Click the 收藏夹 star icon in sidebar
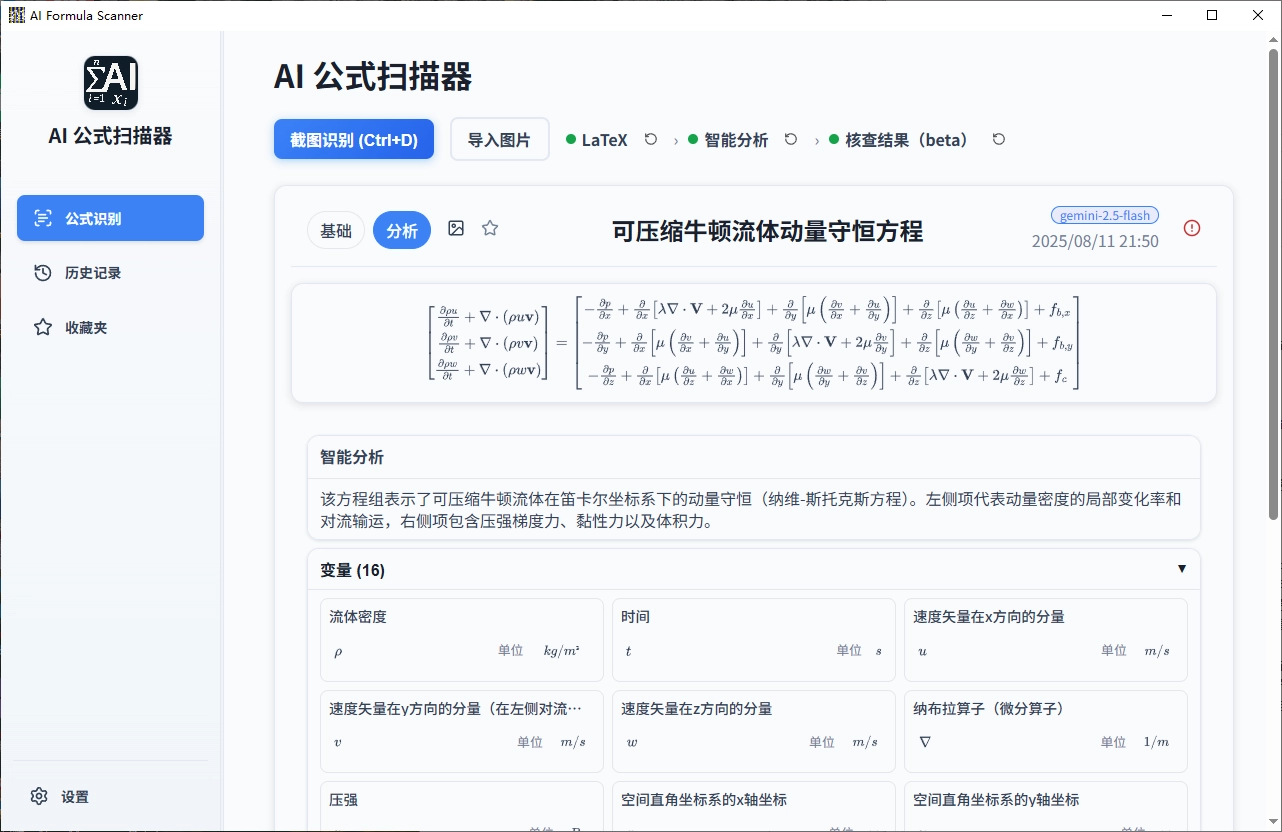The image size is (1282, 832). tap(43, 327)
